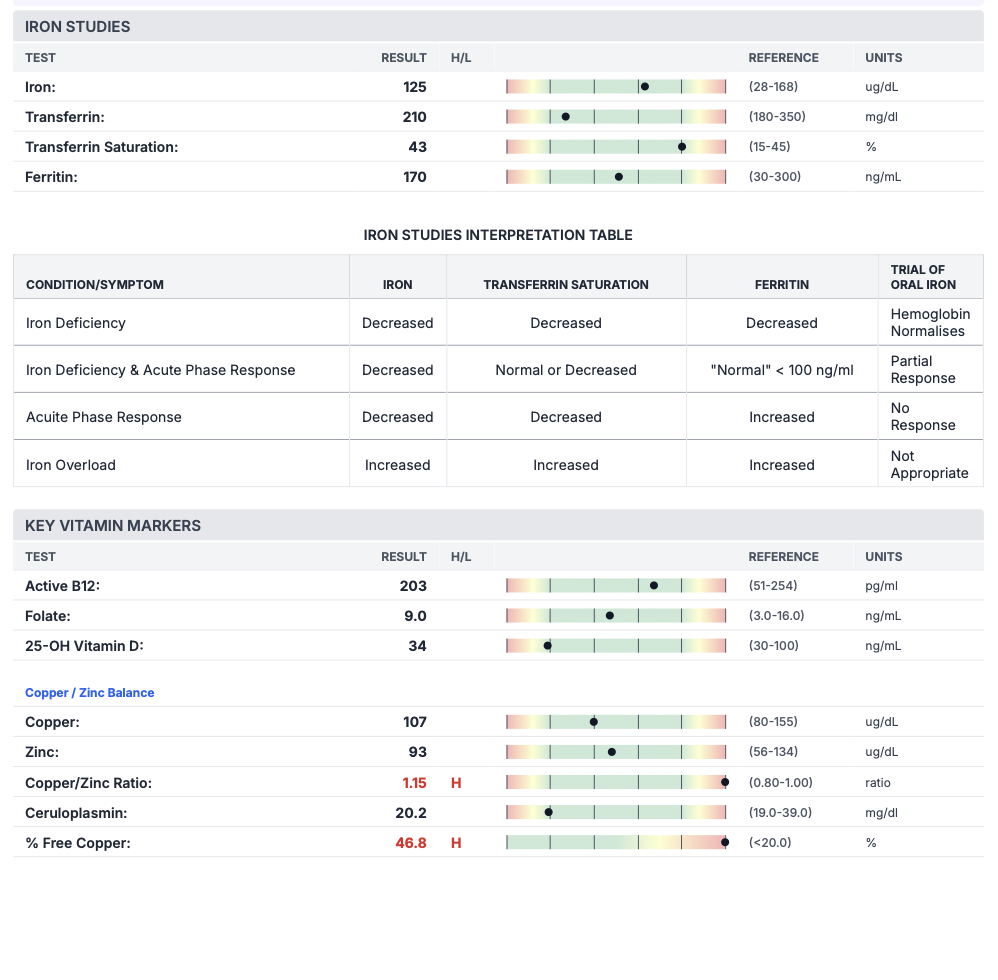Click the 25-OH Vitamin D result 34
This screenshot has height=980, width=998.
(418, 646)
